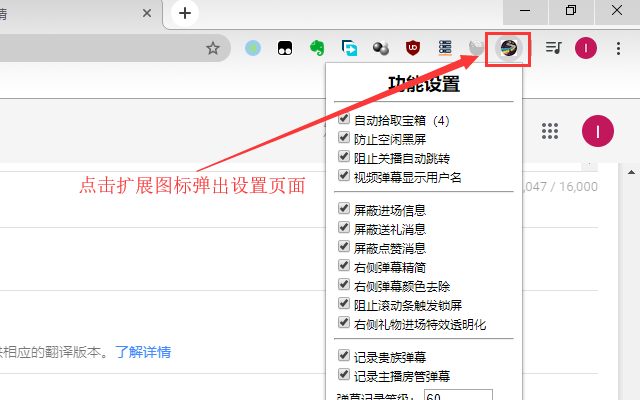Click the page scrollbar up arrow
The image size is (640, 400).
(631, 172)
